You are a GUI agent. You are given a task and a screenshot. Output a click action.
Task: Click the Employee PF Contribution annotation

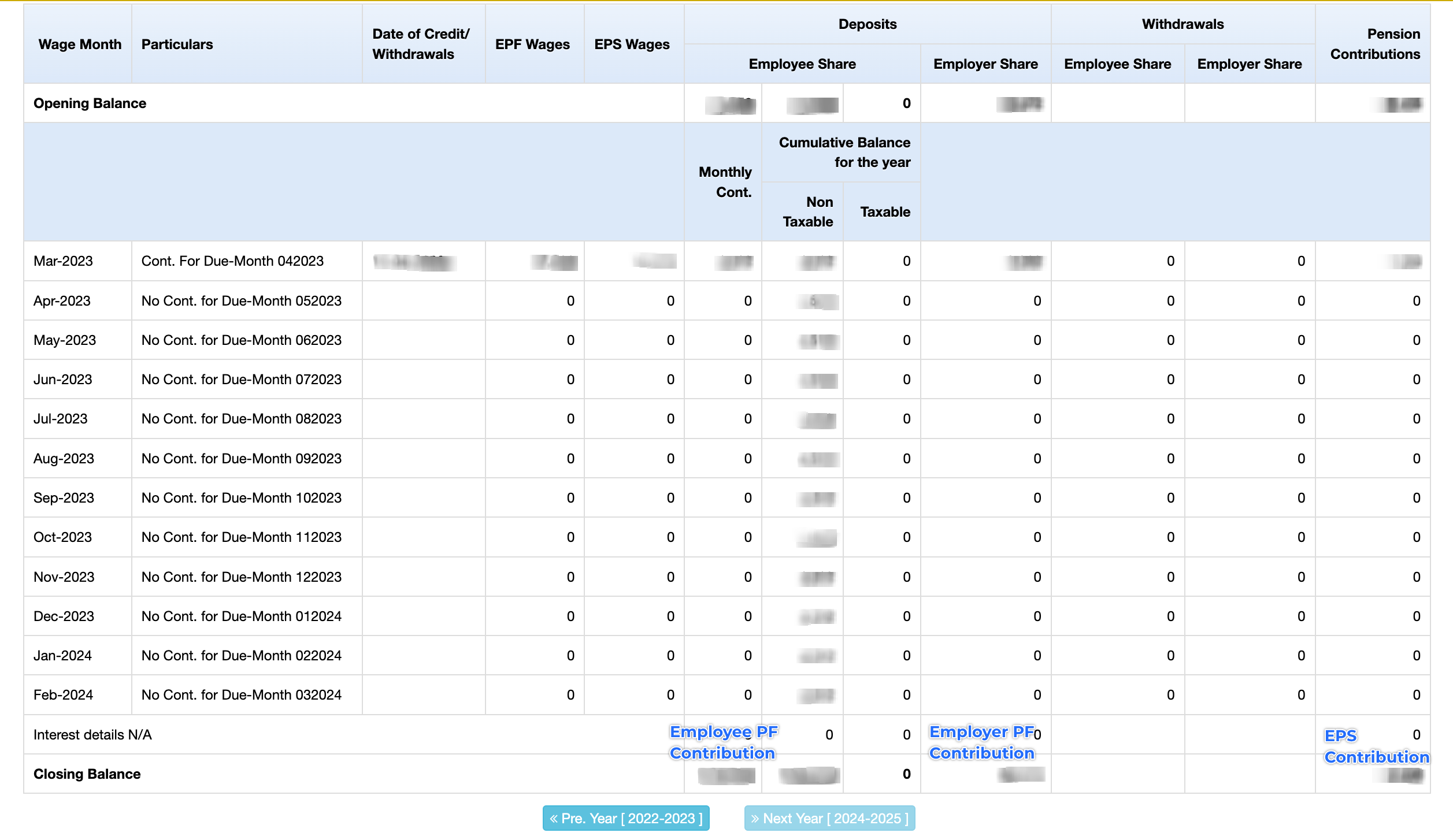pos(723,742)
